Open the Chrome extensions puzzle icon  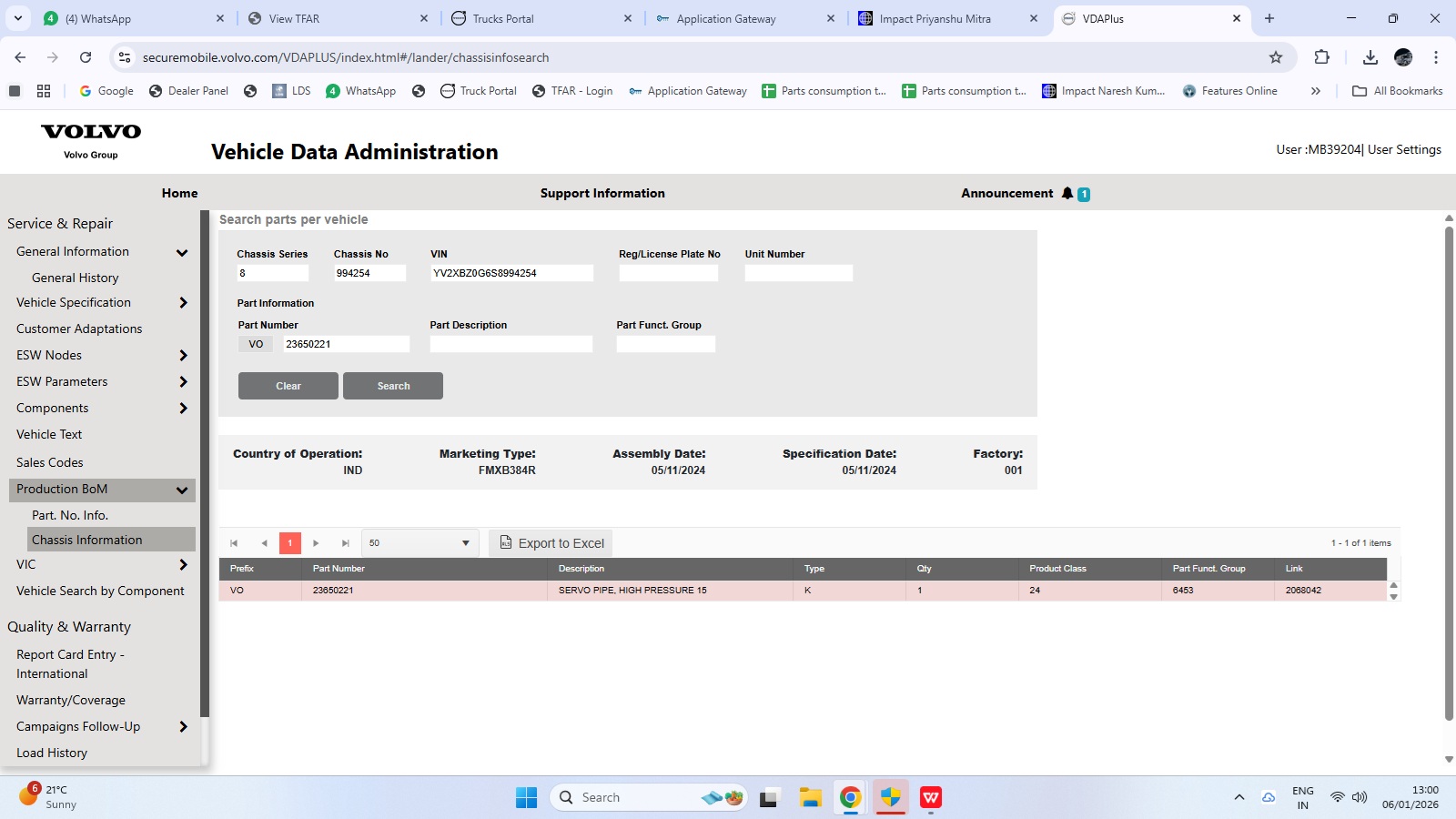[x=1321, y=57]
